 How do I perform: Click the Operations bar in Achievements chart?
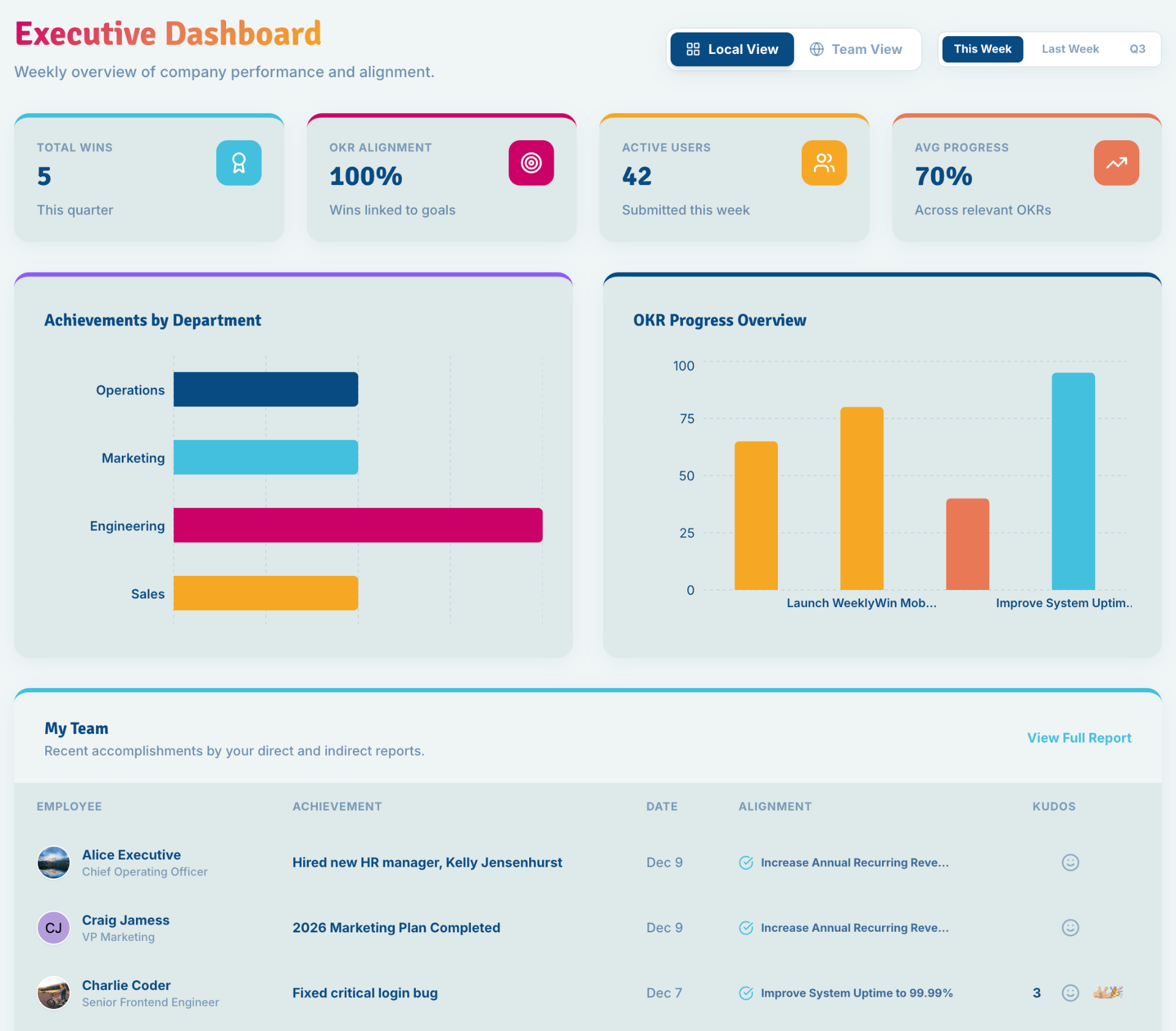tap(266, 389)
